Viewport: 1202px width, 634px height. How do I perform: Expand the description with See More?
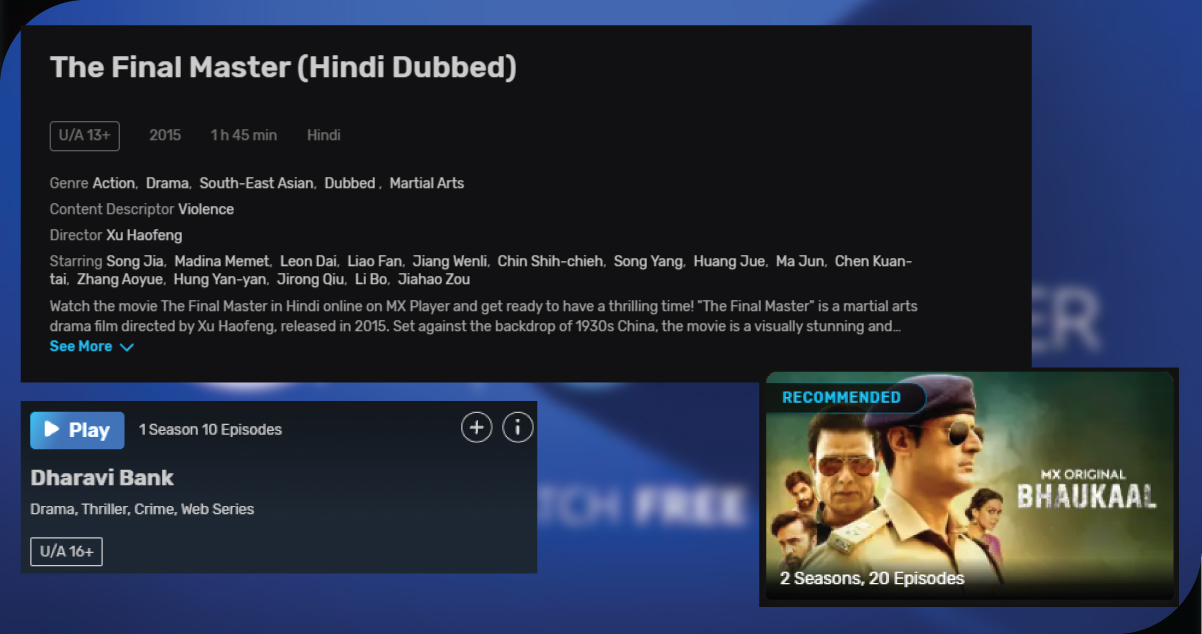(x=81, y=346)
